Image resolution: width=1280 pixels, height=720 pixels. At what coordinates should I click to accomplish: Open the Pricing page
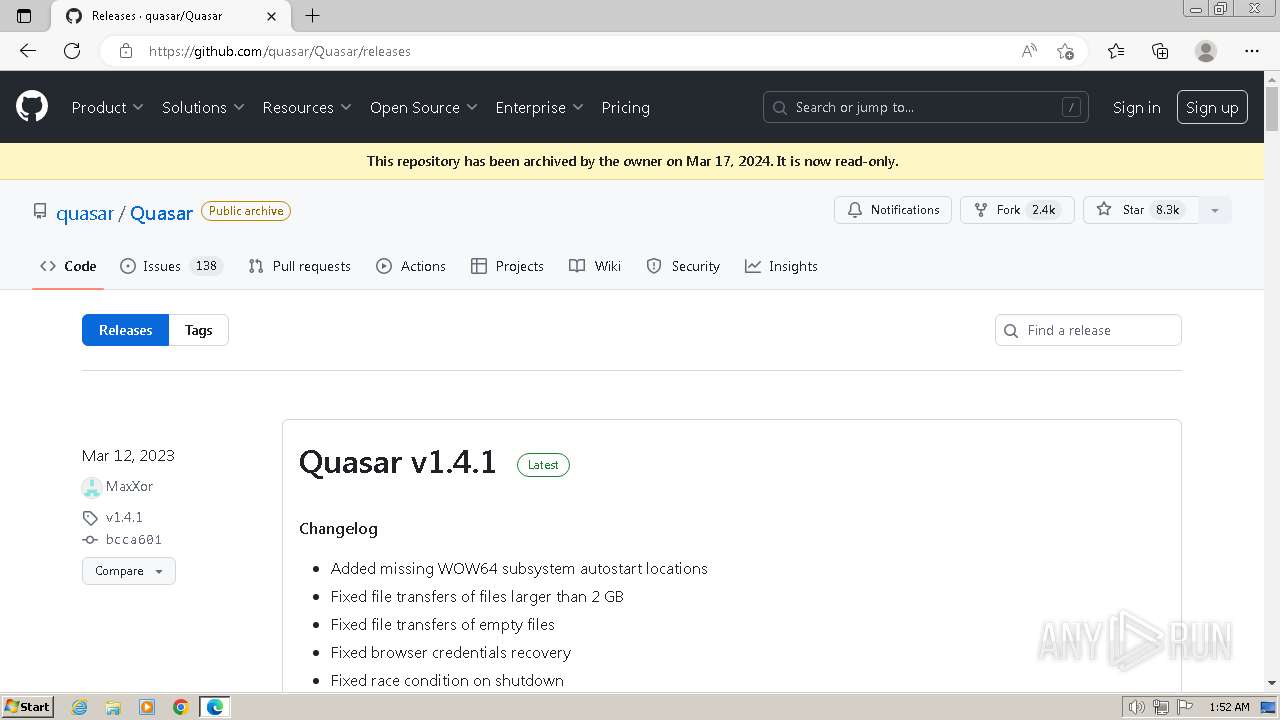625,107
